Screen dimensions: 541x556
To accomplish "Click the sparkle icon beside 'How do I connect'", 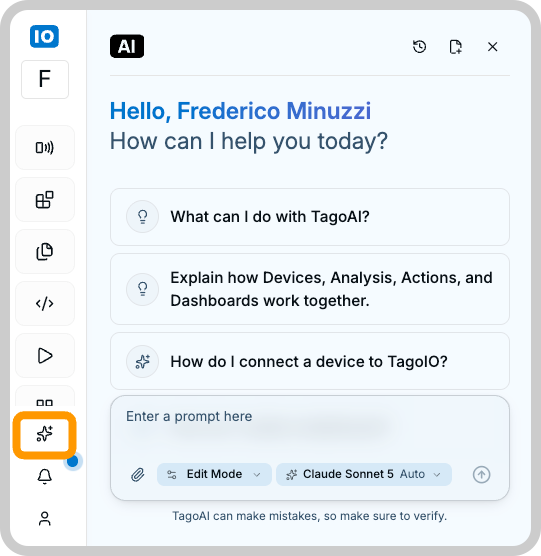I will [143, 361].
